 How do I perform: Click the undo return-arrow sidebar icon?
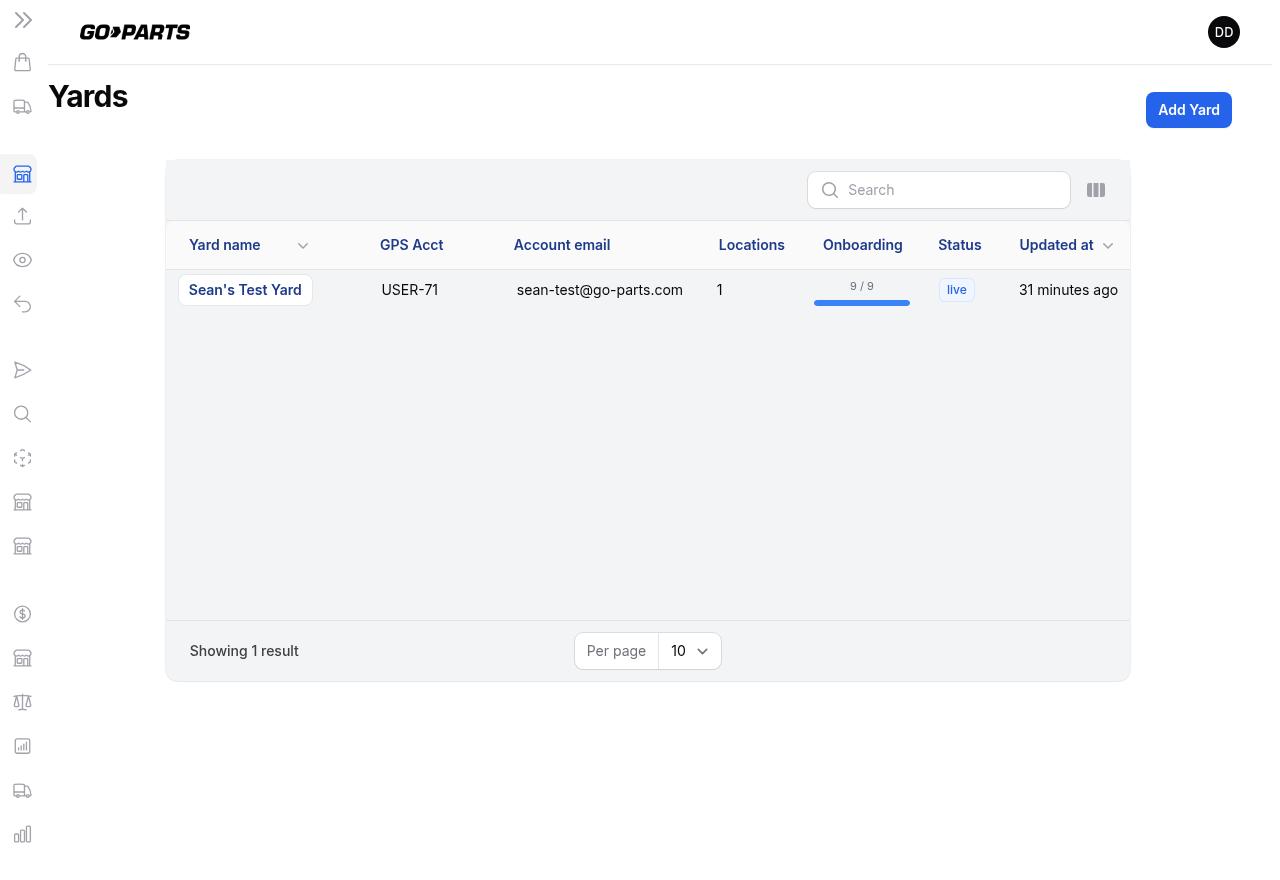click(22, 304)
